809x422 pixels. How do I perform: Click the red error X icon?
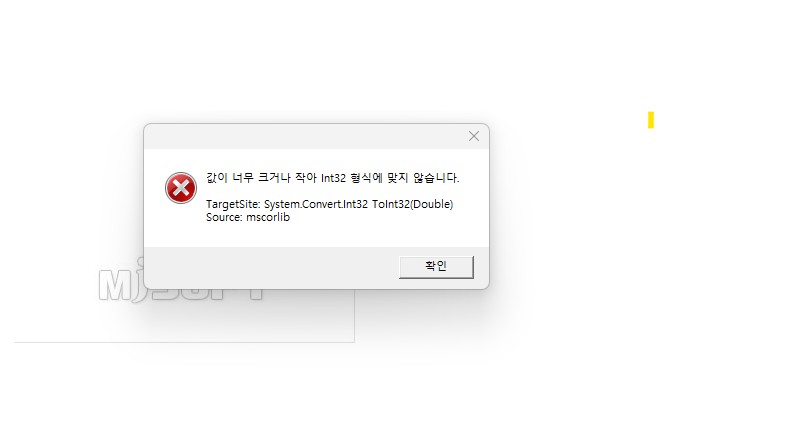point(181,188)
